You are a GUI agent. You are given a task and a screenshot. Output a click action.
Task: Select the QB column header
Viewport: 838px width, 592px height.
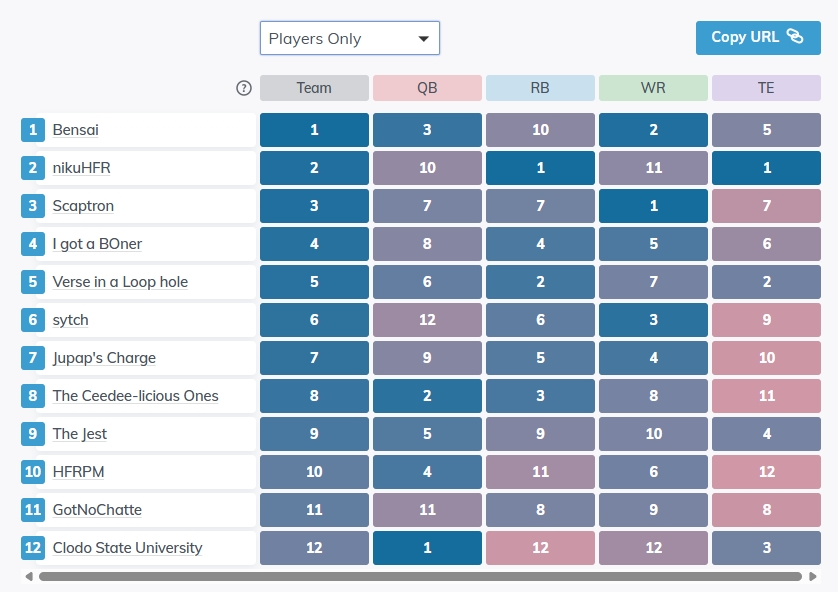[x=427, y=88]
